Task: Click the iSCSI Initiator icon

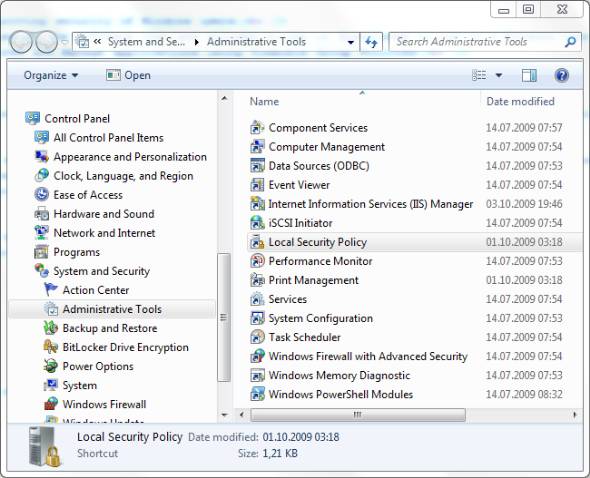Action: (257, 223)
